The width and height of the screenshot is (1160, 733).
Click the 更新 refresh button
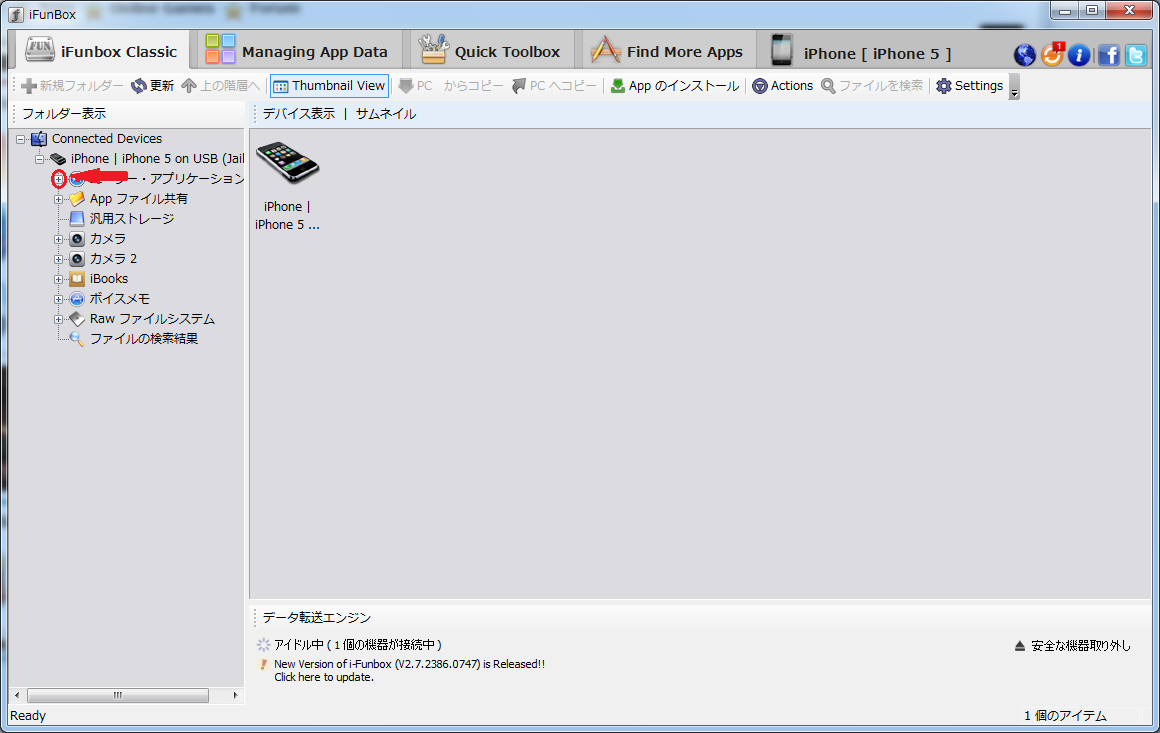click(x=152, y=86)
